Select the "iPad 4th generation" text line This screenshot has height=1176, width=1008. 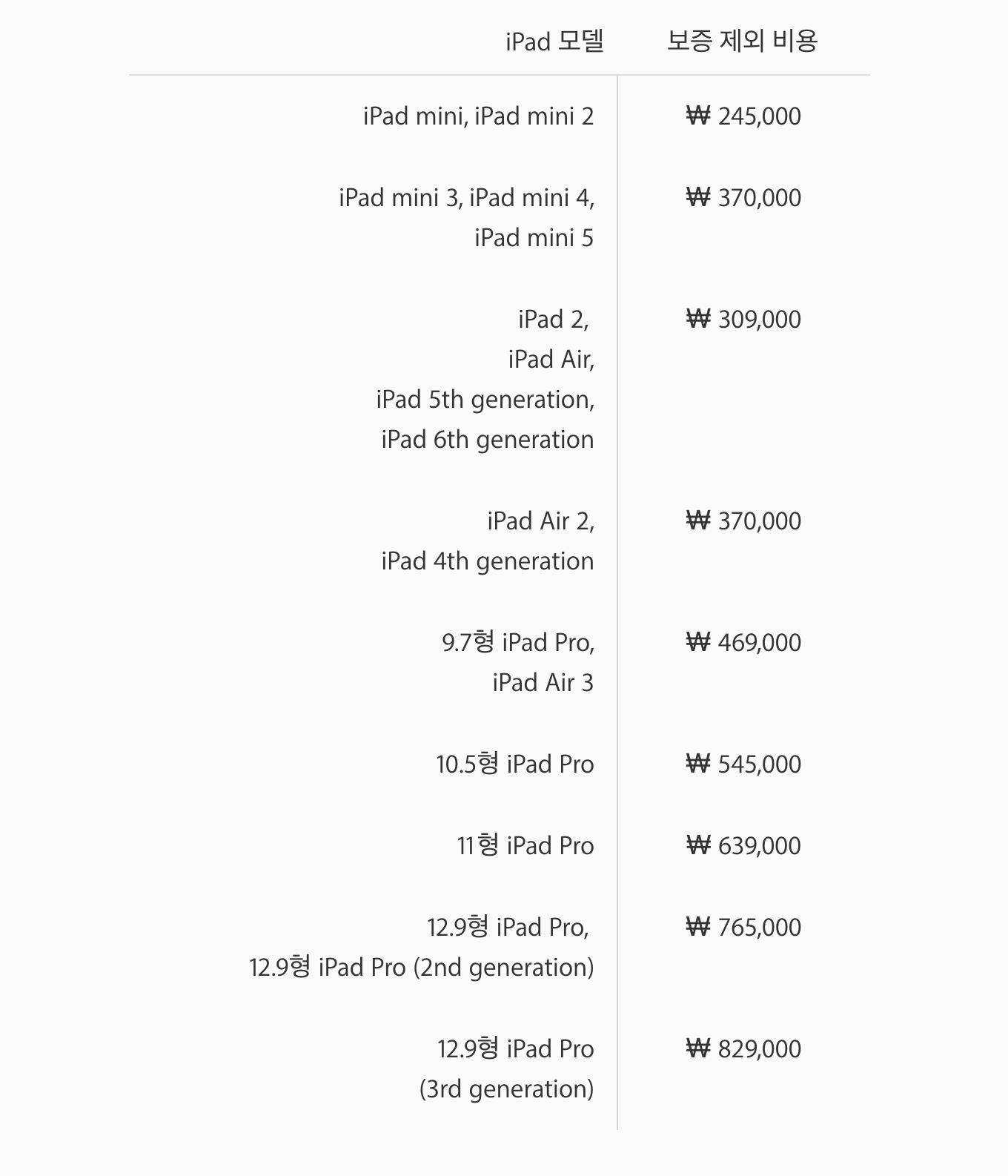coord(487,561)
